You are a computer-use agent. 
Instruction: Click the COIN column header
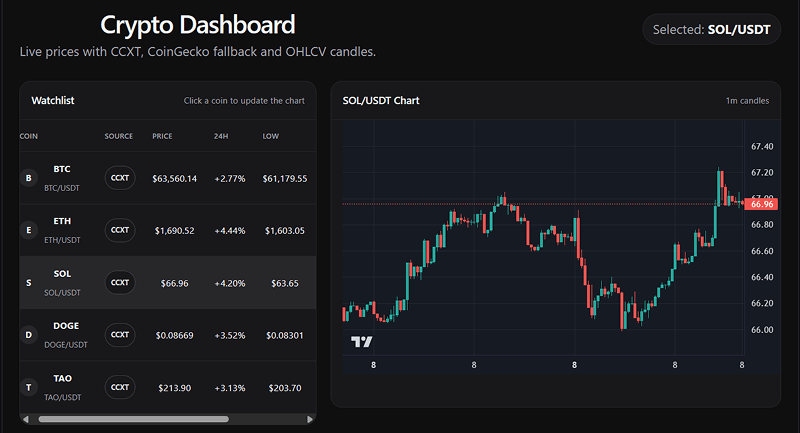[x=29, y=136]
